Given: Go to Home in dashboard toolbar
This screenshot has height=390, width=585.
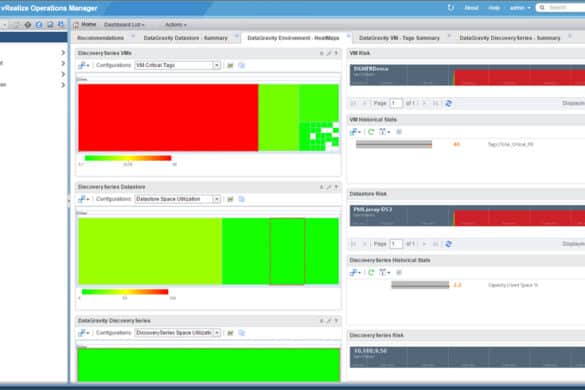Looking at the screenshot, I should pos(85,25).
